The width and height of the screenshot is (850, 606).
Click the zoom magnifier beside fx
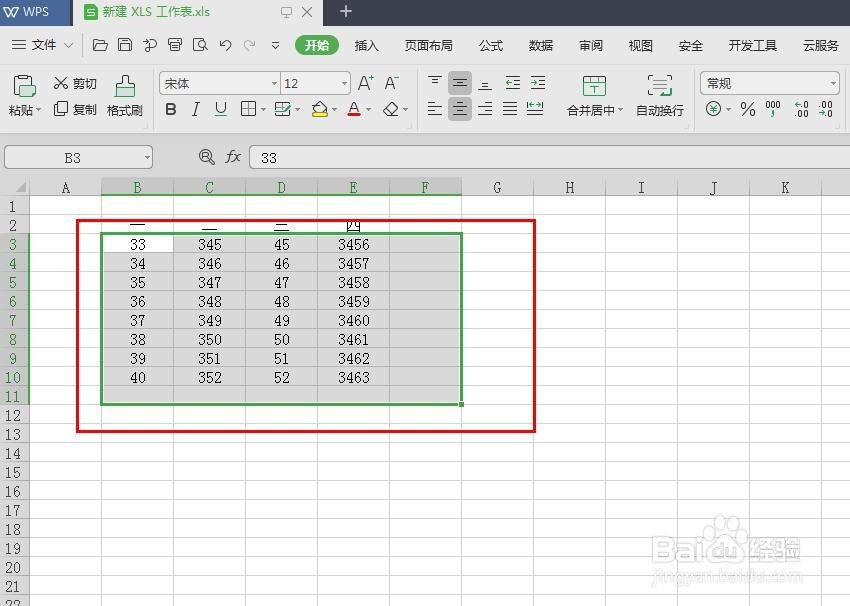point(207,157)
